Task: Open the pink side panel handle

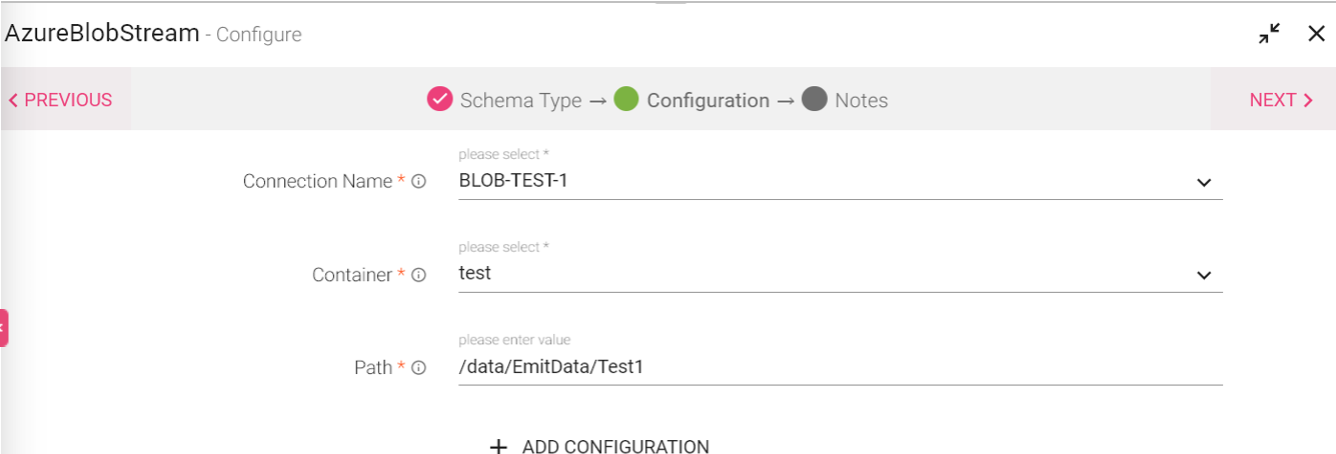Action: (4, 328)
